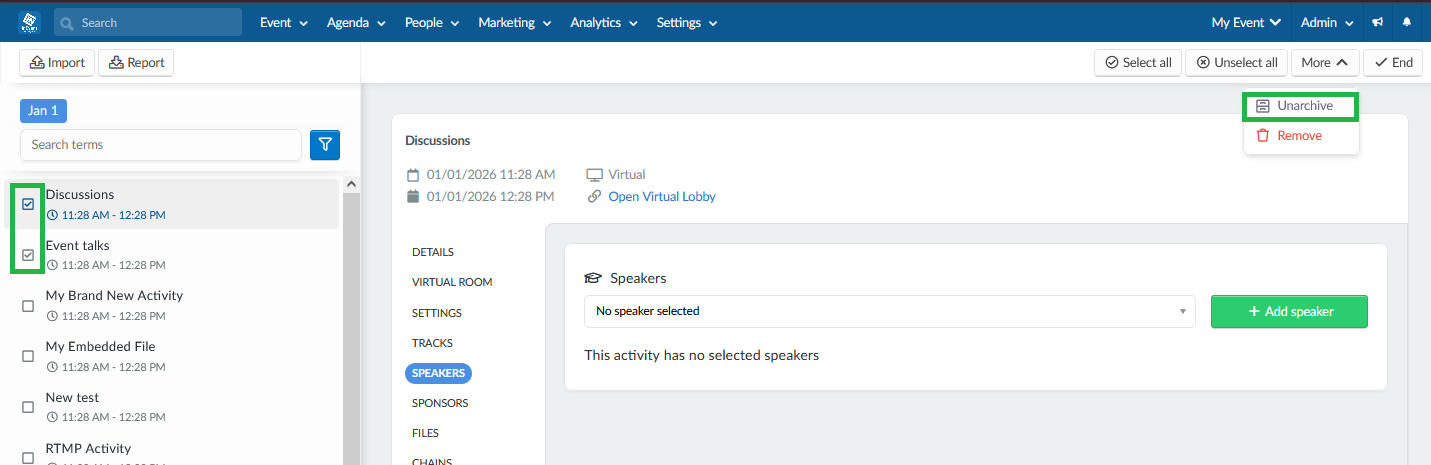The image size is (1431, 465).
Task: Expand the My Event selector
Action: (1246, 22)
